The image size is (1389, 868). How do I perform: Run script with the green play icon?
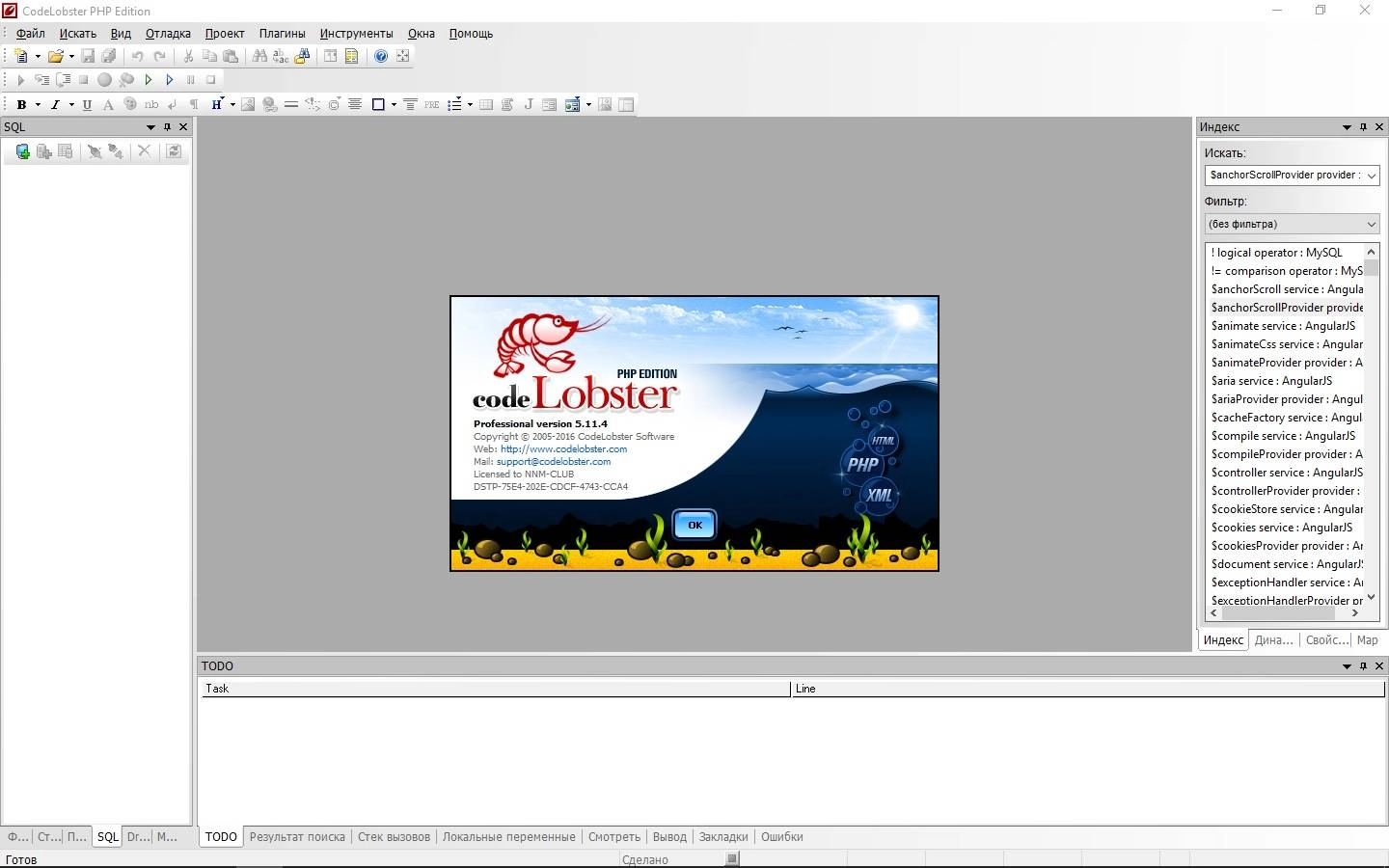pyautogui.click(x=148, y=80)
